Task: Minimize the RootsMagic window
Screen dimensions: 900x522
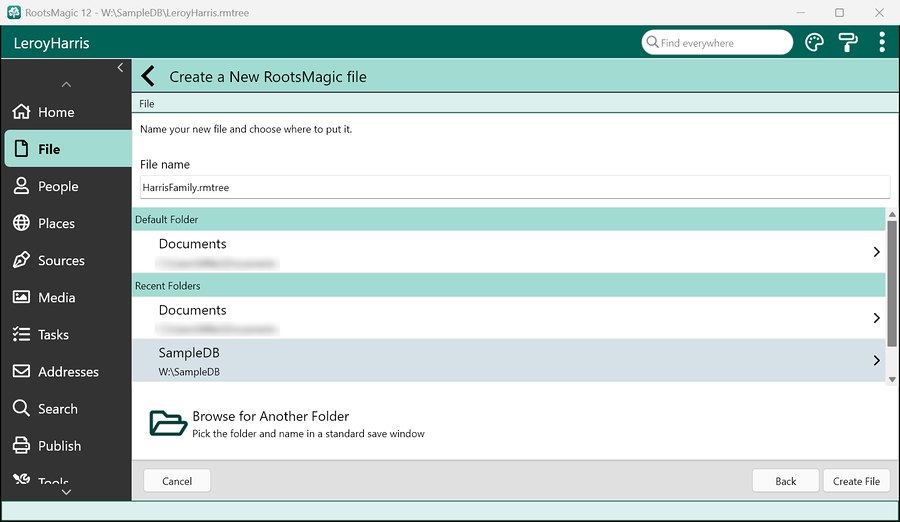Action: tap(801, 12)
